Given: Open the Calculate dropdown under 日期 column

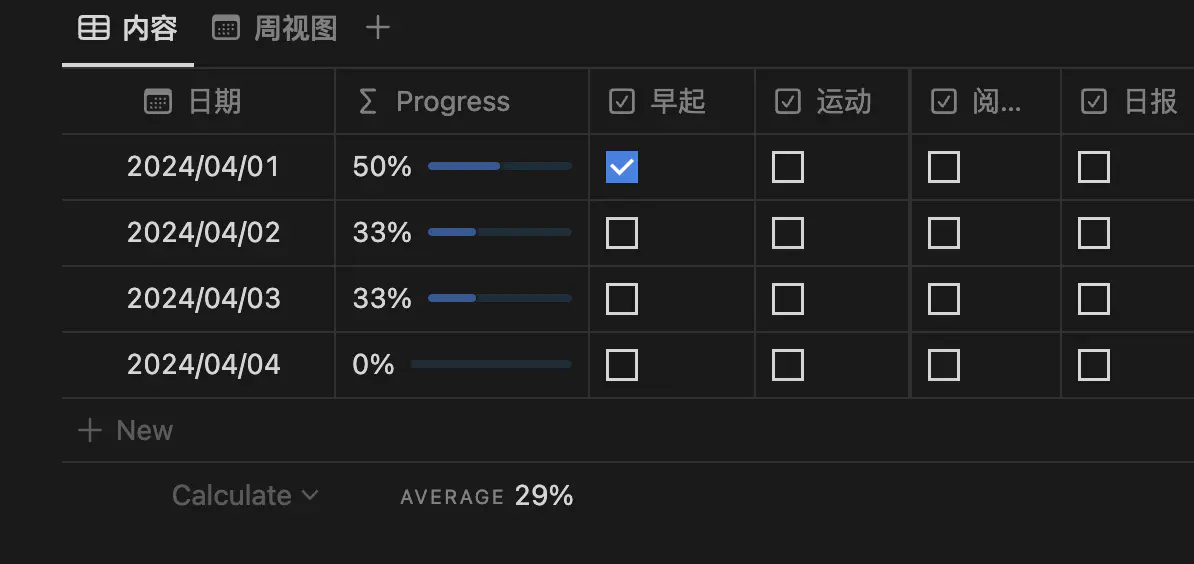Looking at the screenshot, I should tap(245, 495).
